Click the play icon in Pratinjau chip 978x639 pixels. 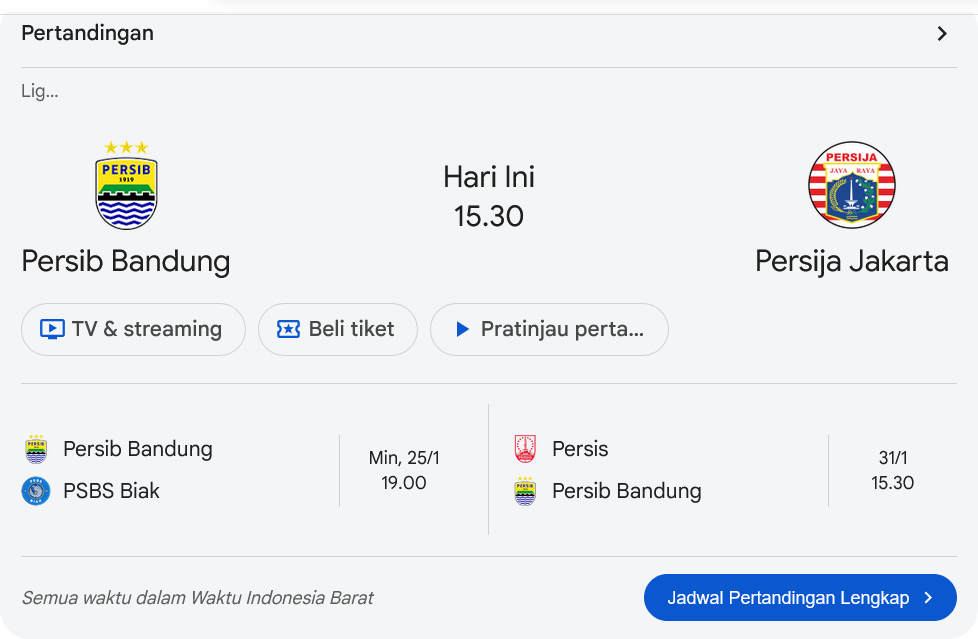coord(462,329)
